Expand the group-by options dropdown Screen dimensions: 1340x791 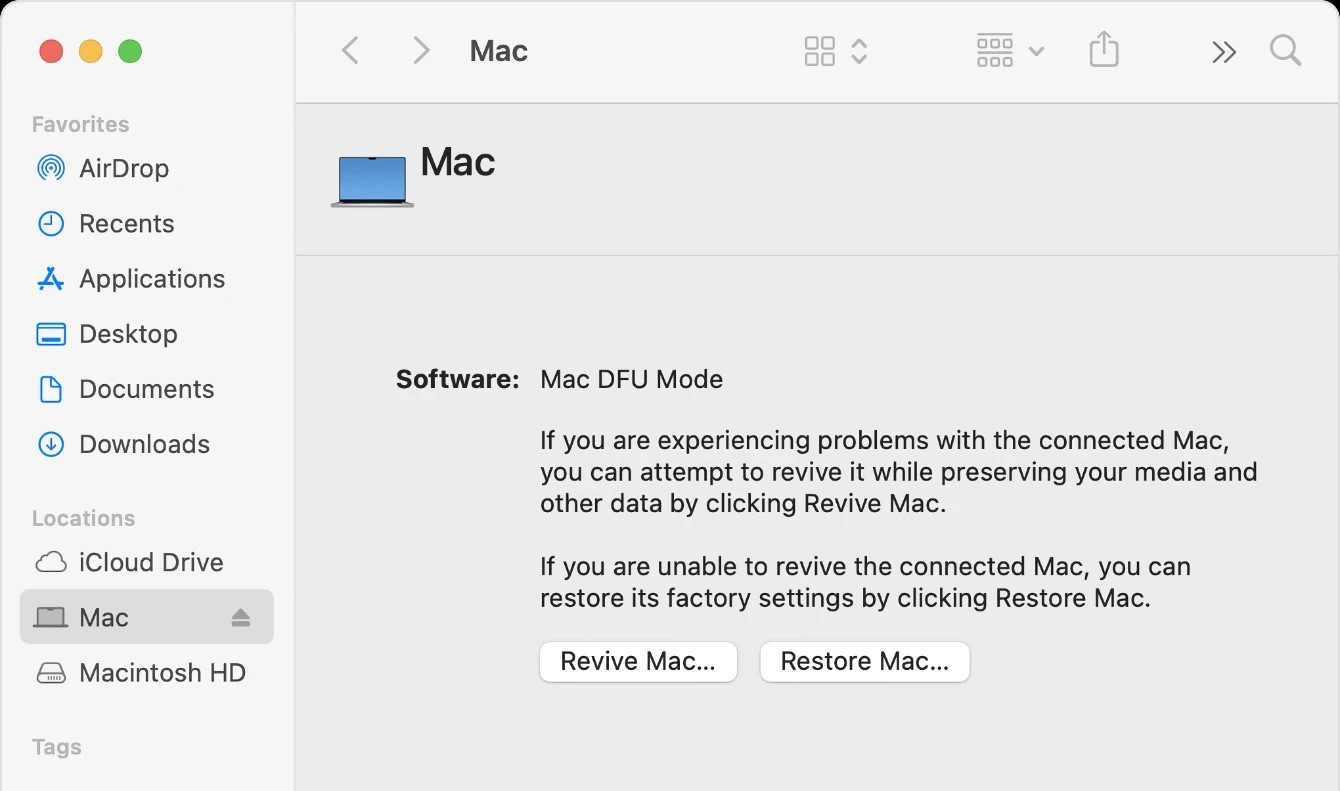tap(1010, 51)
